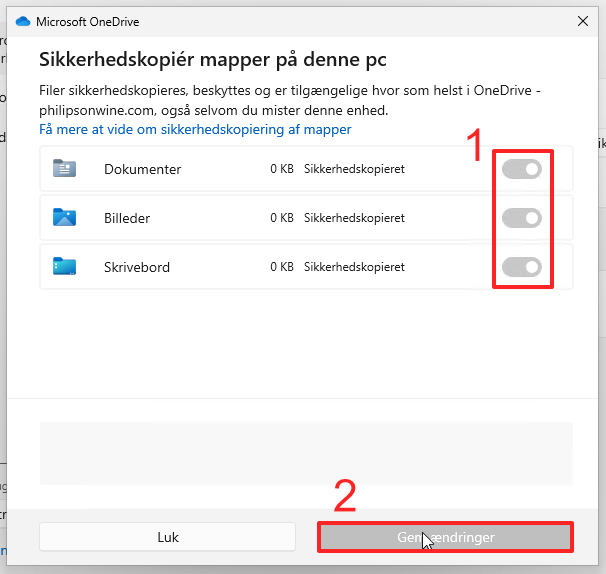Click the Dokumenter folder icon
The height and width of the screenshot is (574, 606).
tap(64, 168)
